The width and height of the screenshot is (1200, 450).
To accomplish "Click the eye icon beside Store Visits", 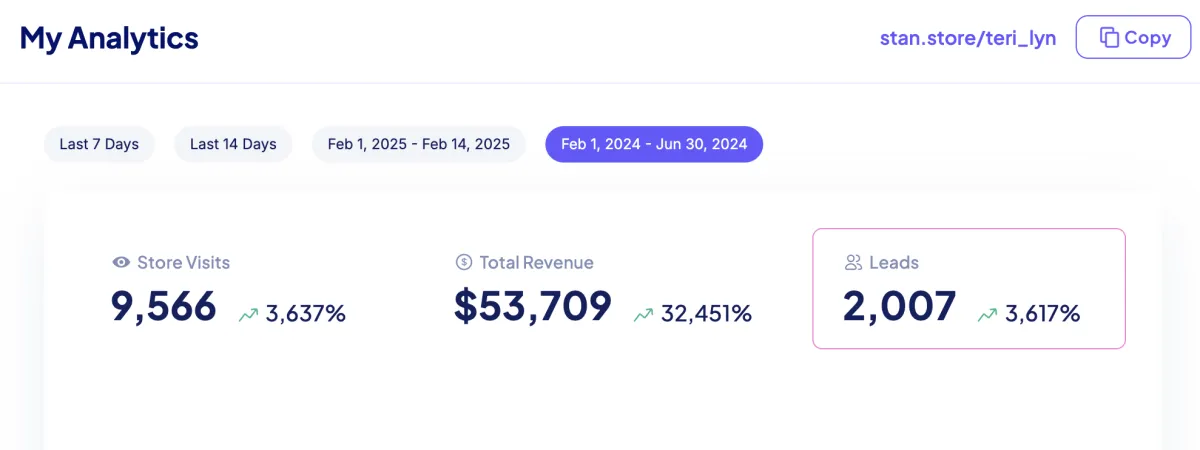I will [121, 263].
